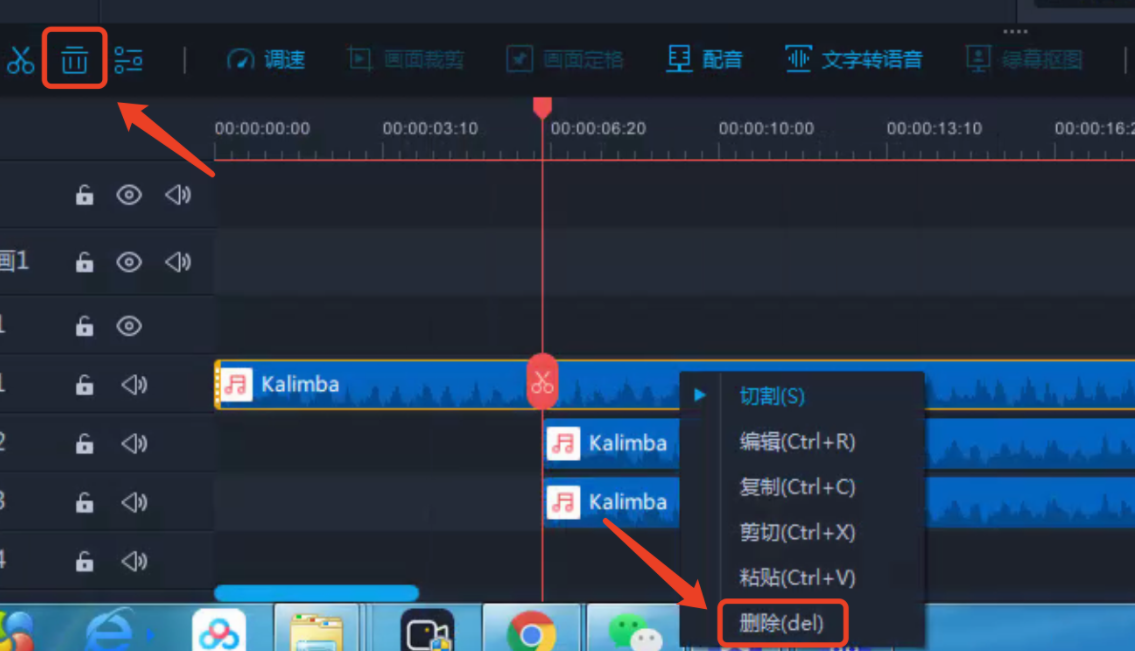Viewport: 1135px width, 651px height.
Task: Select the 绿幕抠图 green screen icon
Action: coord(1022,58)
